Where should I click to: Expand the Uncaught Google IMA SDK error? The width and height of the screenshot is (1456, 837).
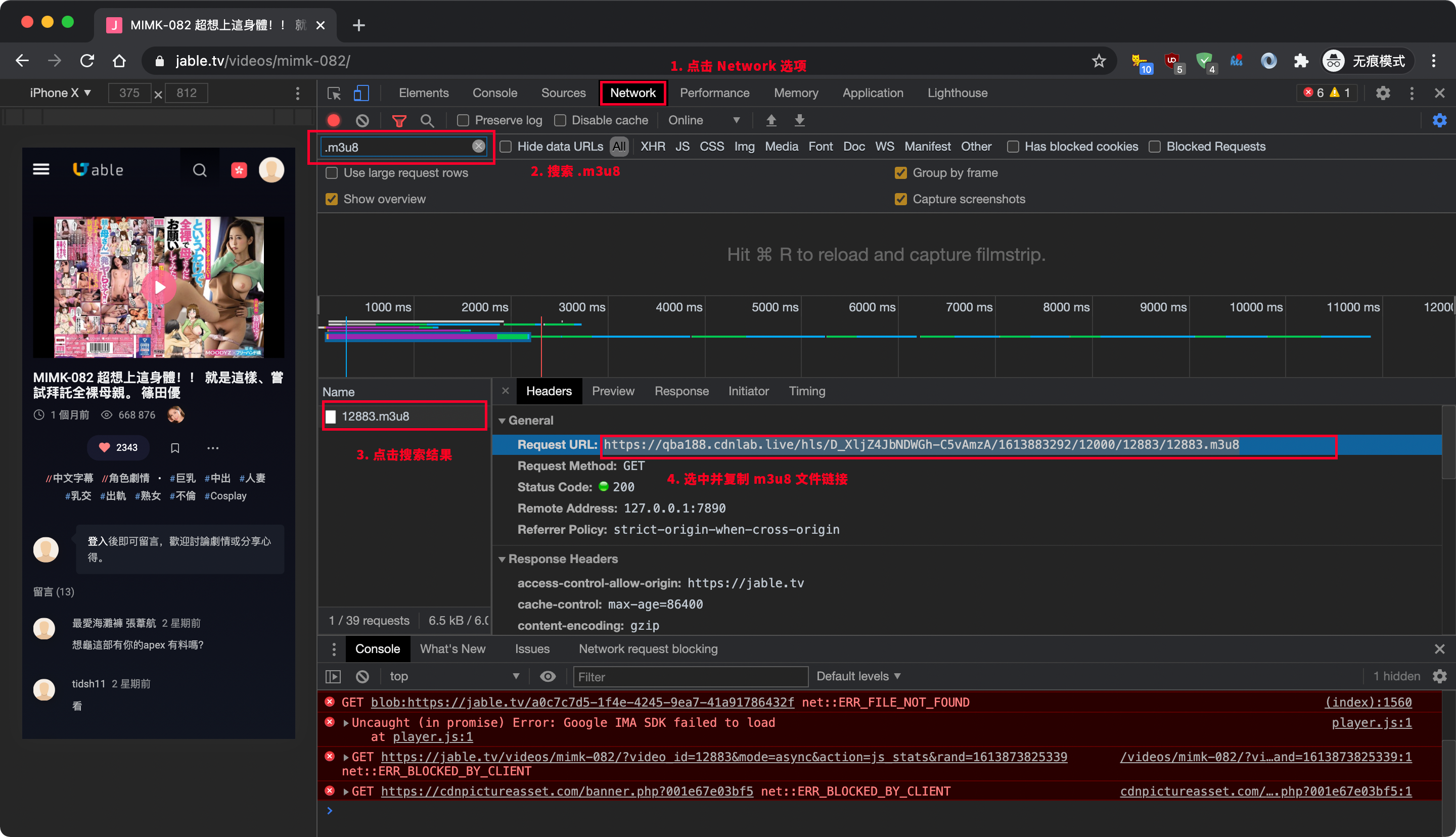click(345, 723)
